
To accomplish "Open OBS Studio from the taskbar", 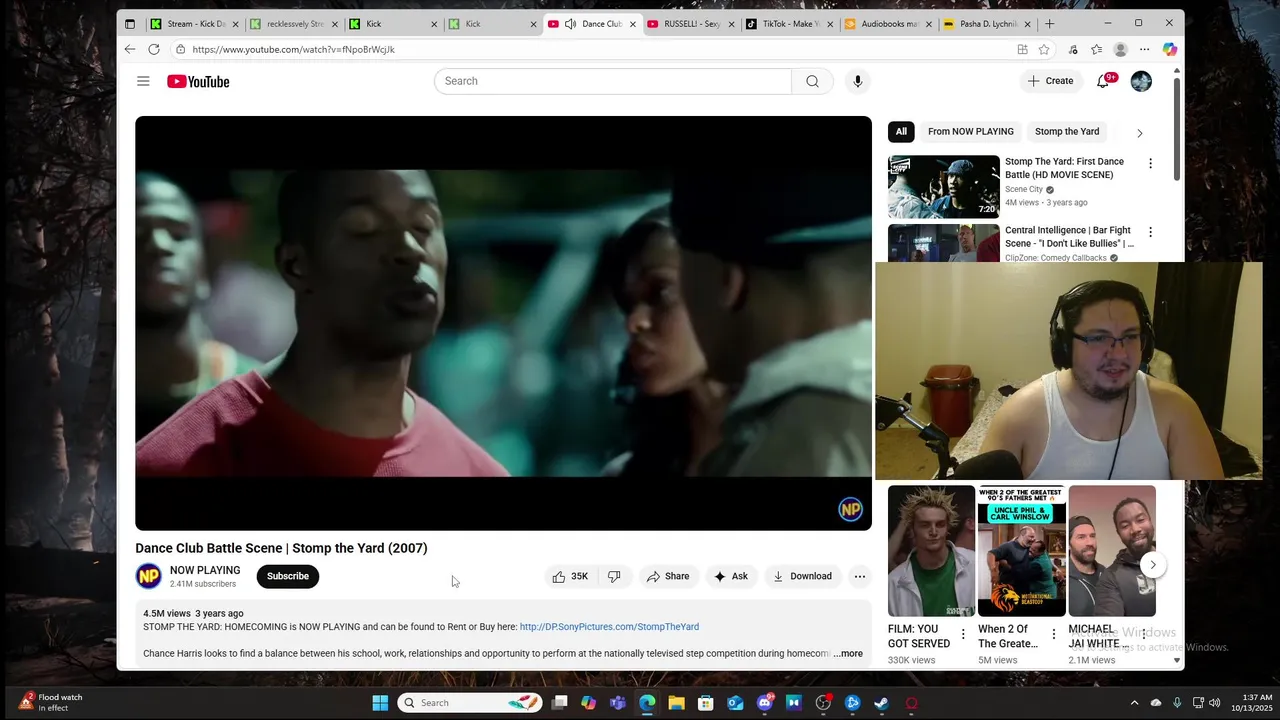I will pyautogui.click(x=823, y=703).
